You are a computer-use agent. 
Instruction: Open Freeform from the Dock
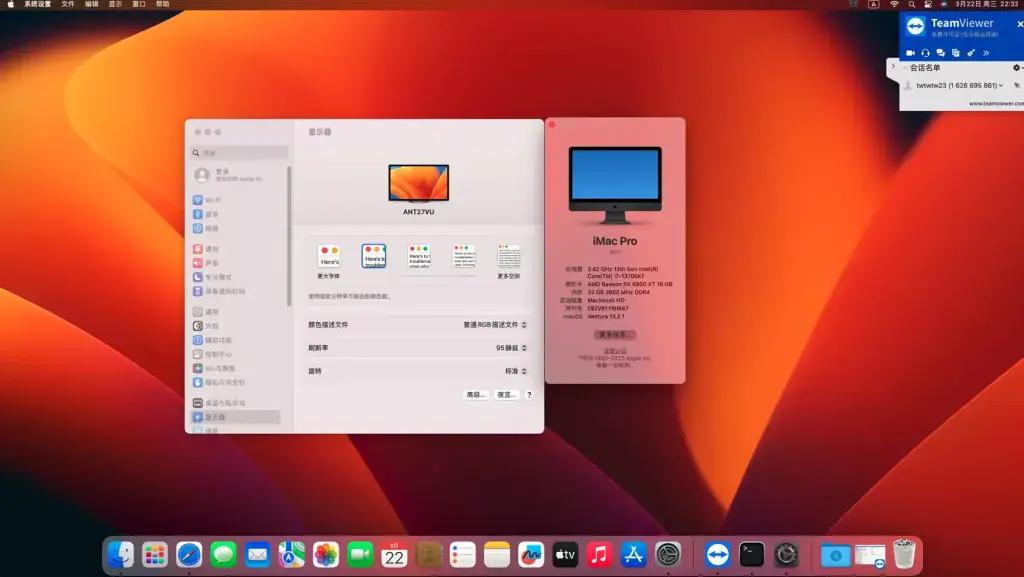pos(531,555)
